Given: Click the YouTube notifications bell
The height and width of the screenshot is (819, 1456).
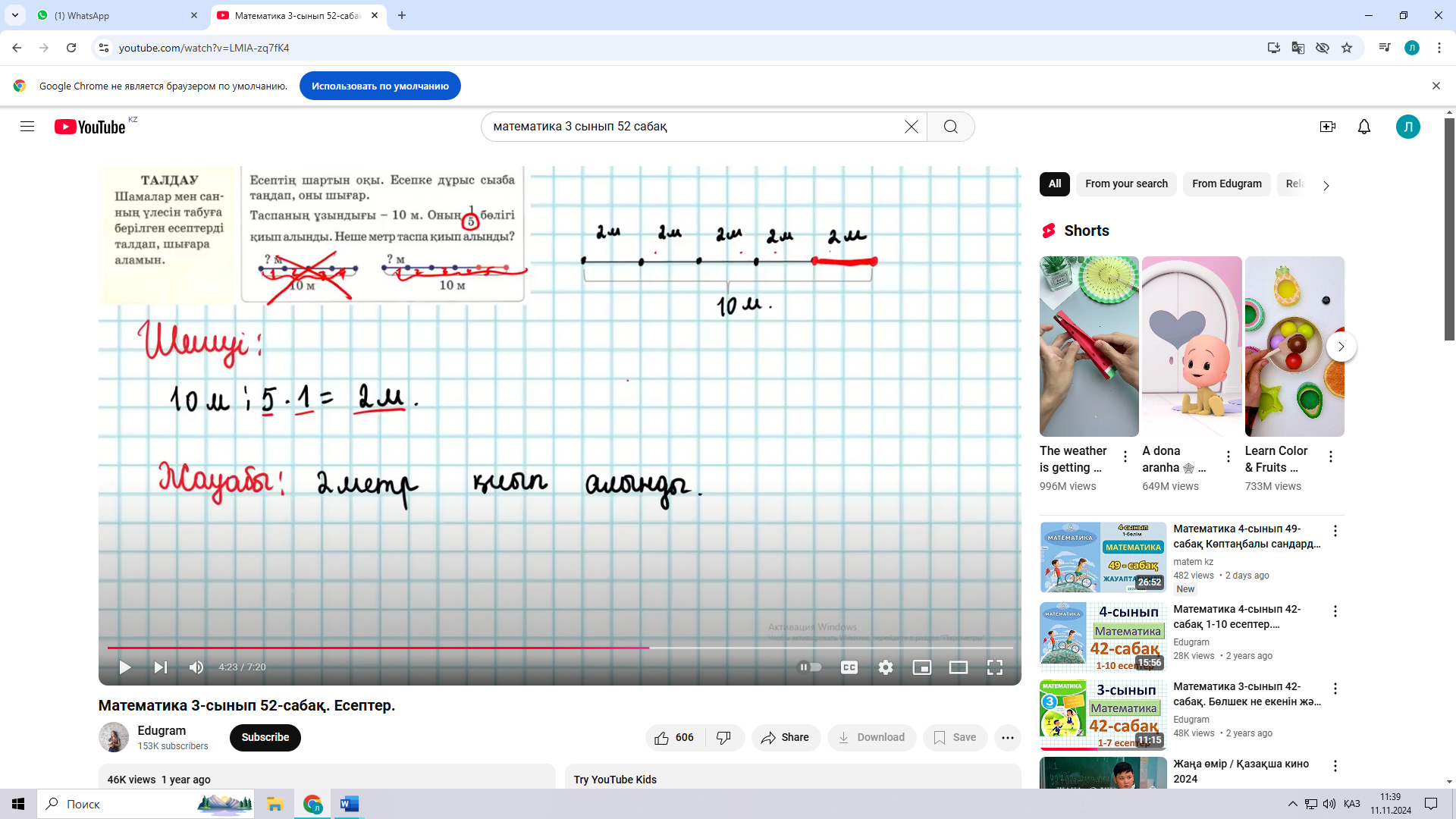Looking at the screenshot, I should point(1363,127).
